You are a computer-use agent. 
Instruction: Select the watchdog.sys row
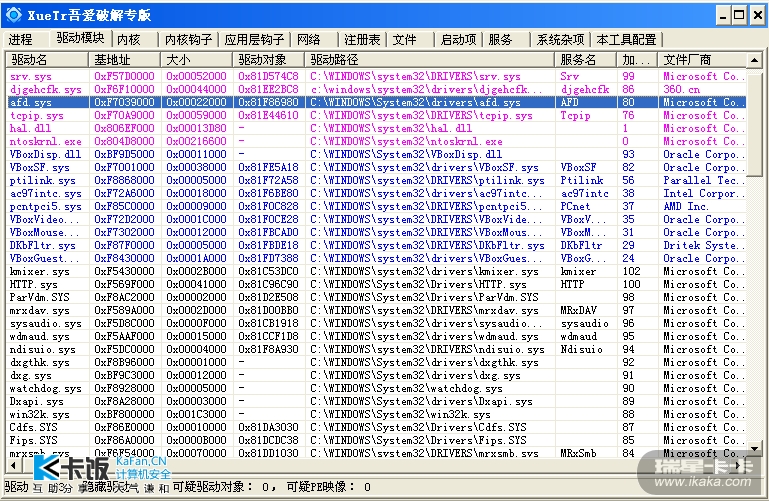(376, 388)
